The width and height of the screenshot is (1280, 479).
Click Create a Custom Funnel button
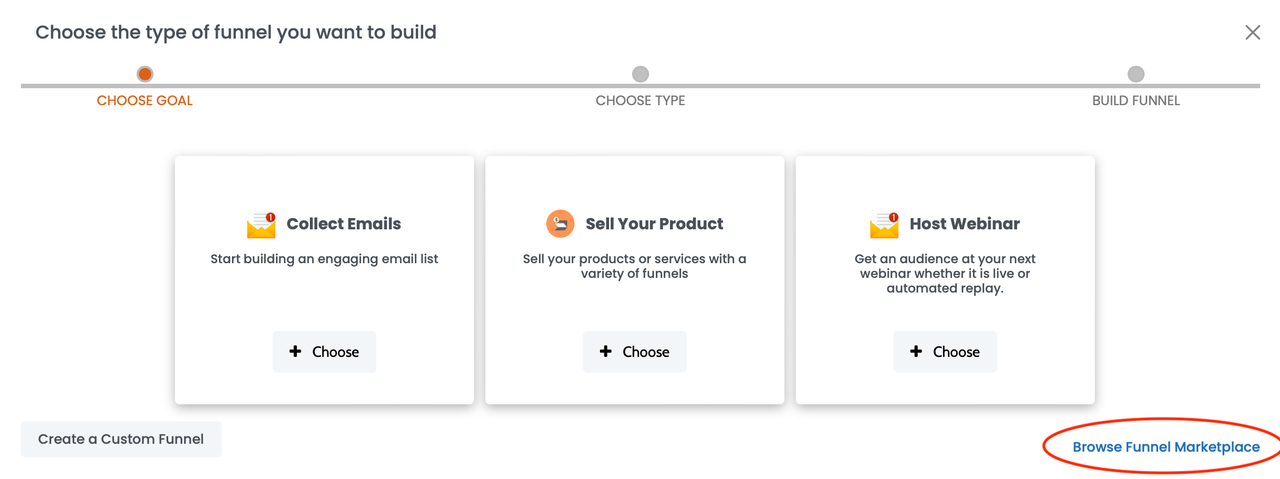point(121,439)
